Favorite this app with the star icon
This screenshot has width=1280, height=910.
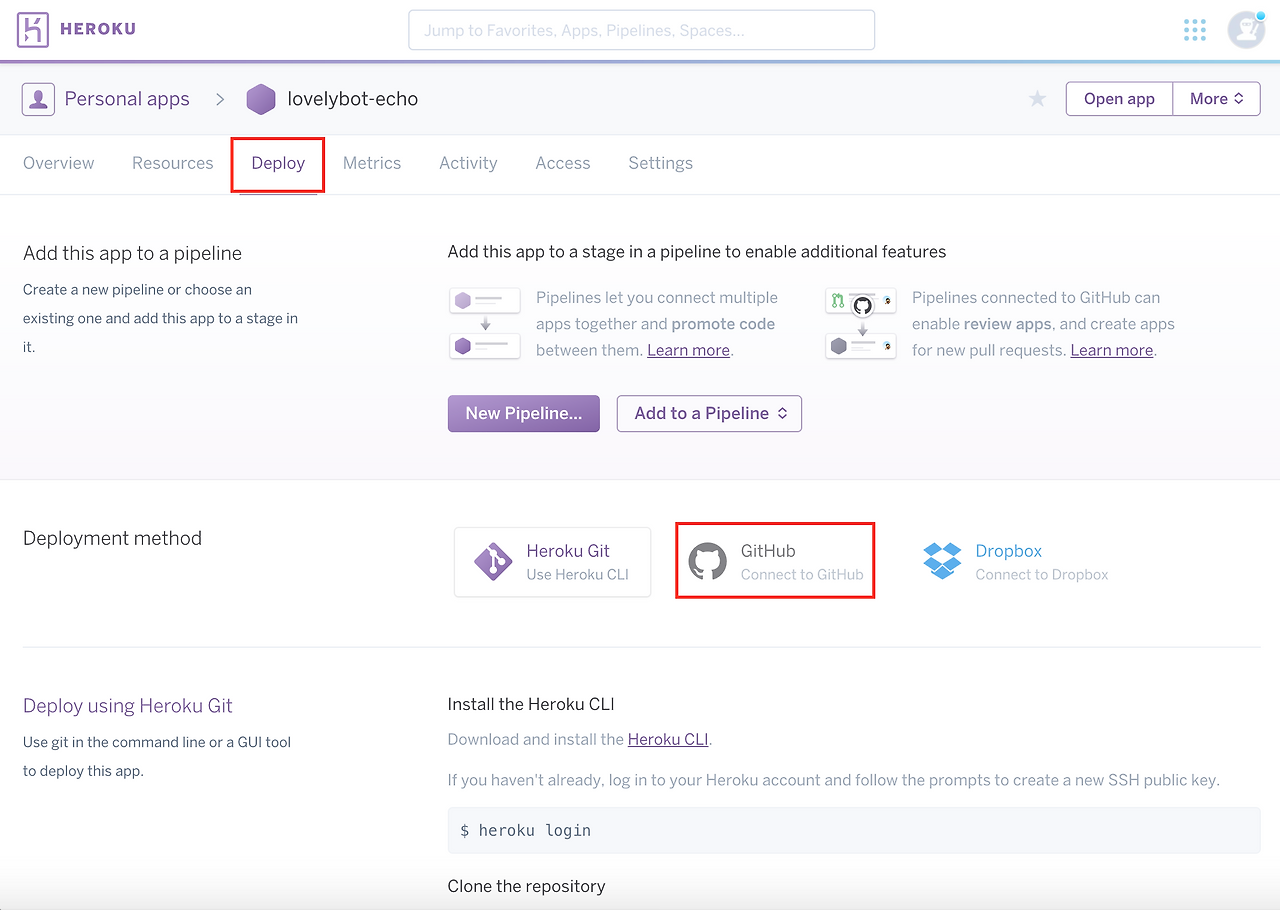(x=1038, y=99)
